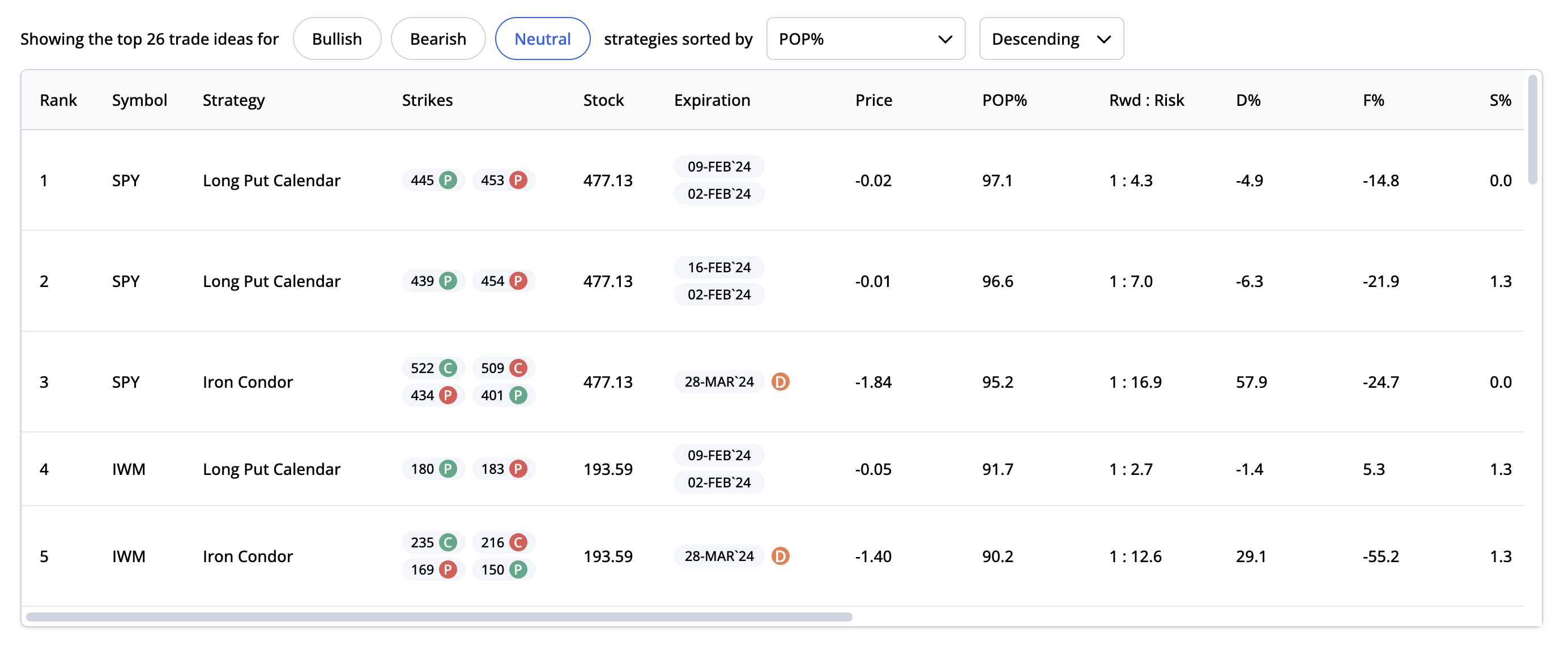
Task: Click the D% column header
Action: (1248, 100)
